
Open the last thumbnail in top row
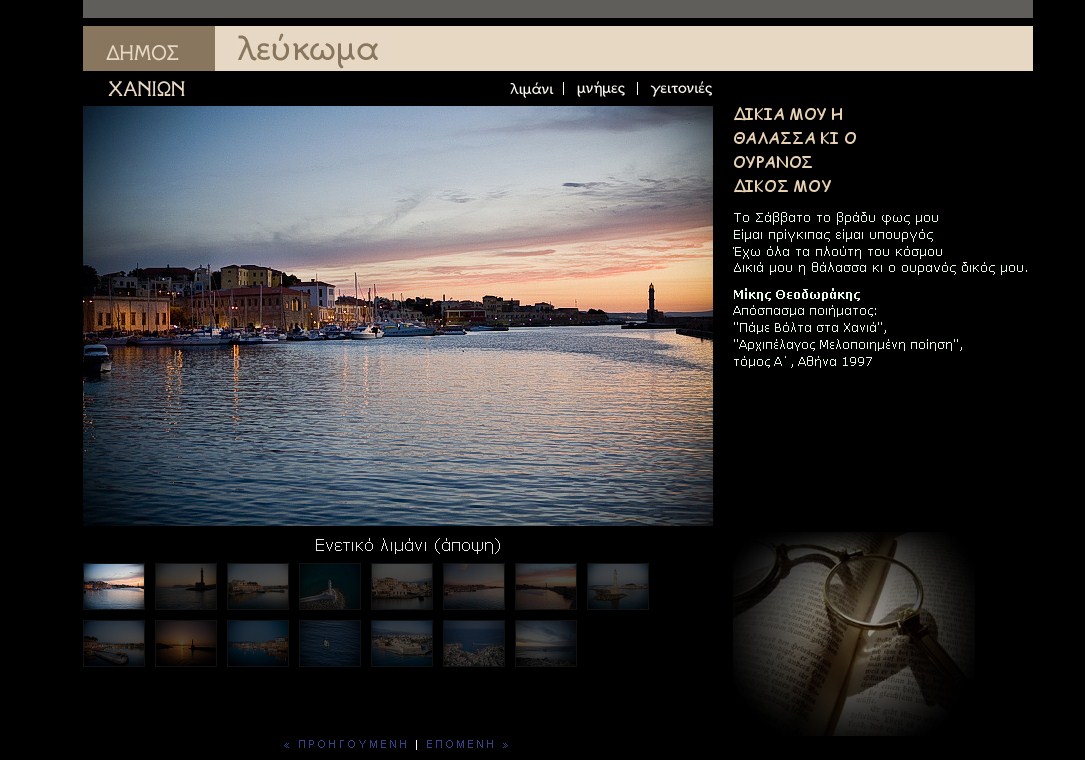click(x=618, y=586)
